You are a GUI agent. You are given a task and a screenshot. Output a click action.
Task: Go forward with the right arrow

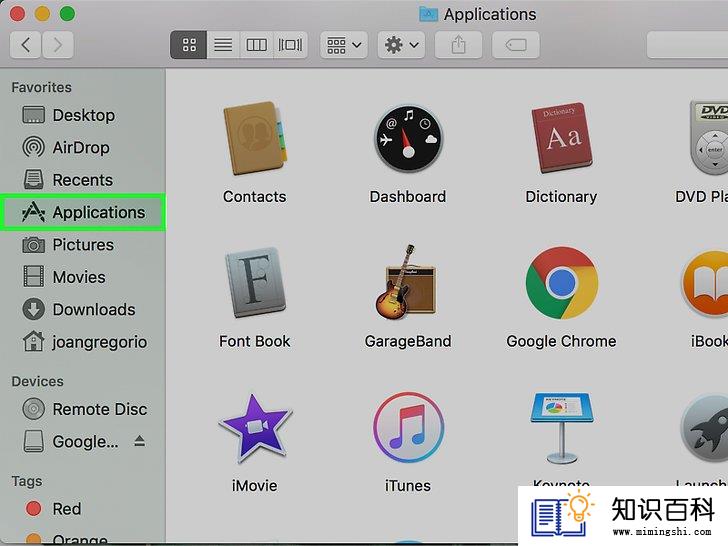[58, 45]
